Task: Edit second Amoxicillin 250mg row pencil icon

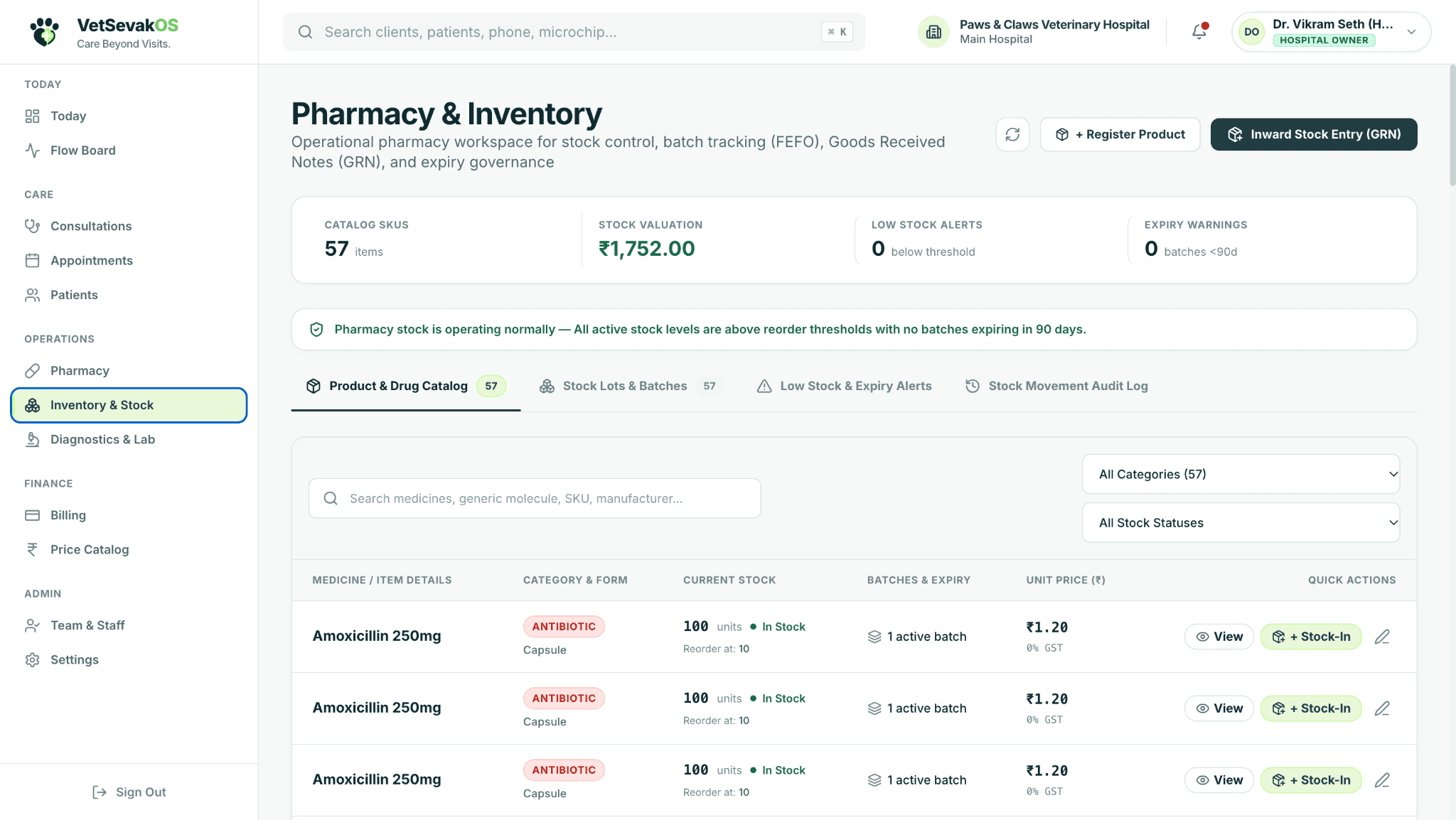Action: (x=1382, y=708)
